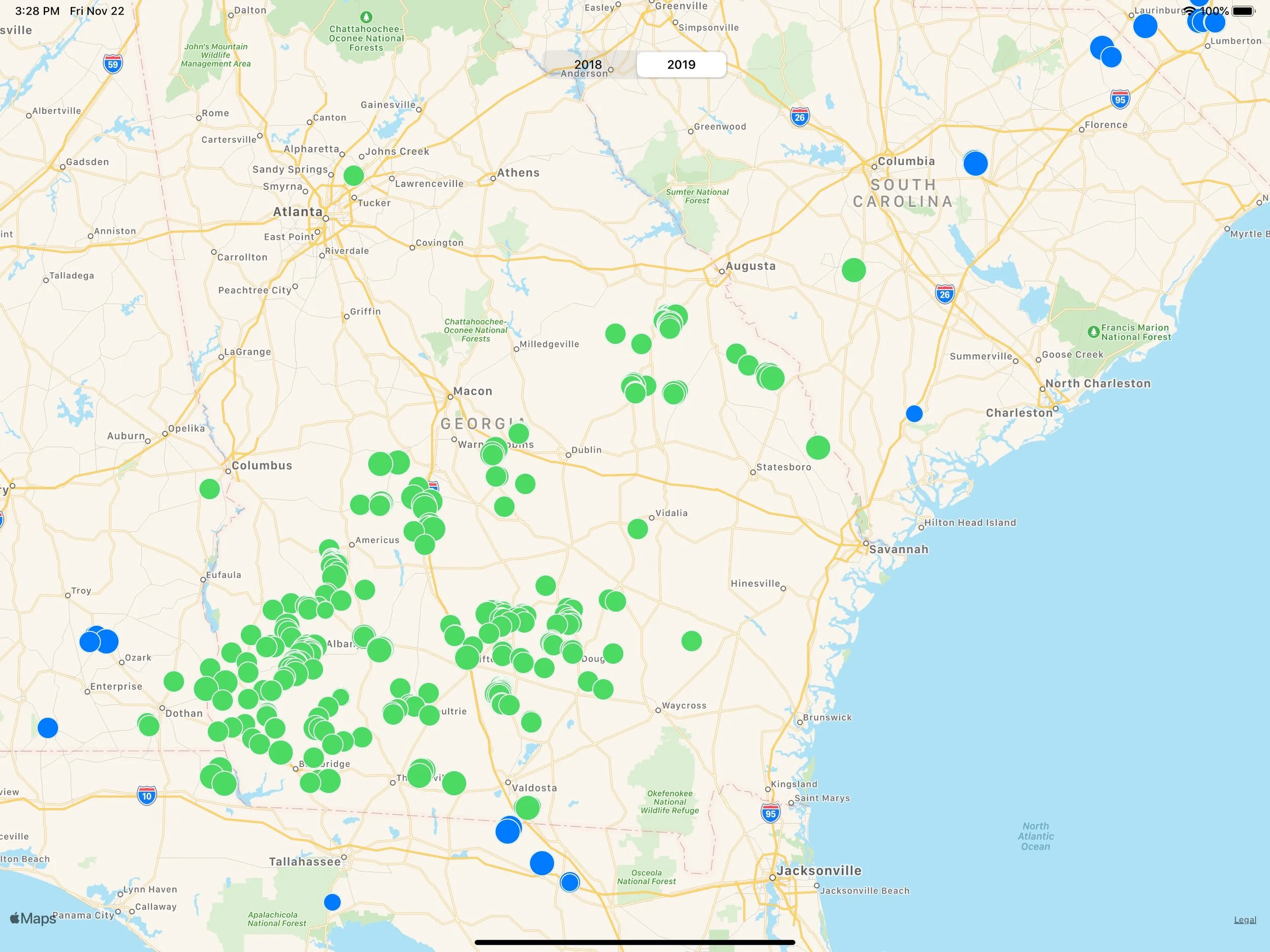Click the green marker near Warner Robins
Screen dimensions: 1270x952
tap(494, 454)
